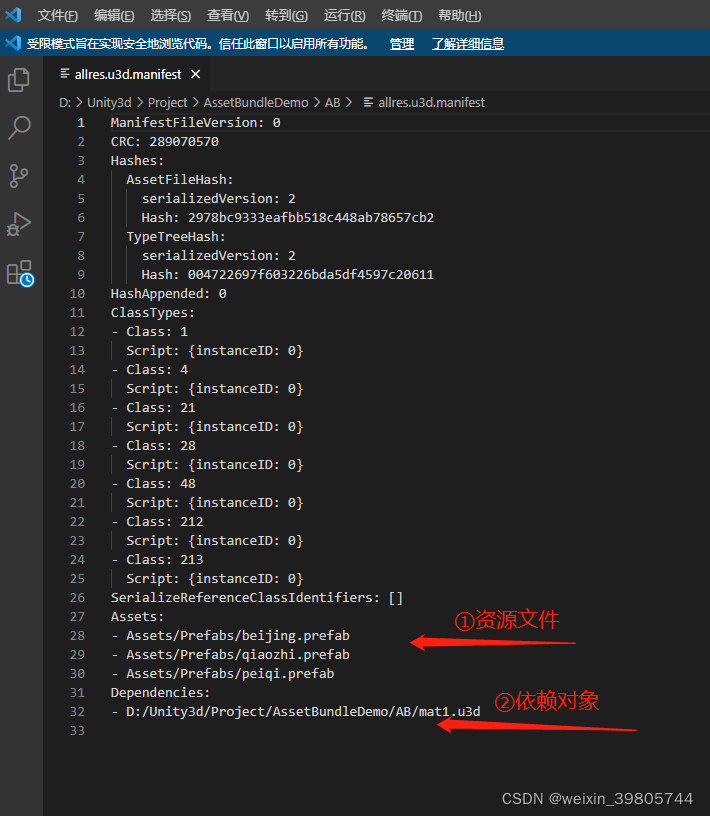Open the Extensions view in activity bar
This screenshot has height=816, width=710.
point(20,273)
